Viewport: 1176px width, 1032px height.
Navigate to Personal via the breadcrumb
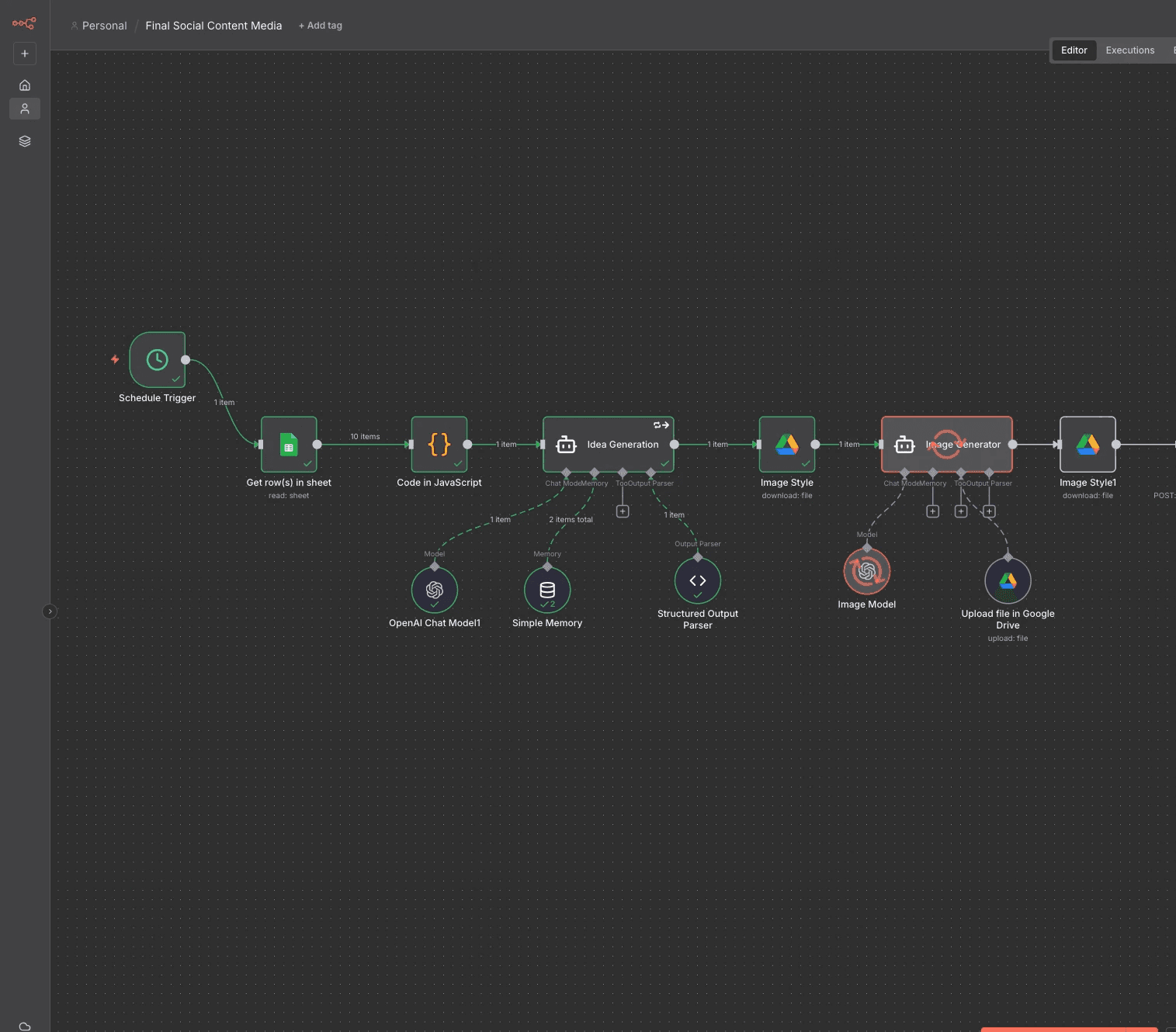(x=104, y=25)
